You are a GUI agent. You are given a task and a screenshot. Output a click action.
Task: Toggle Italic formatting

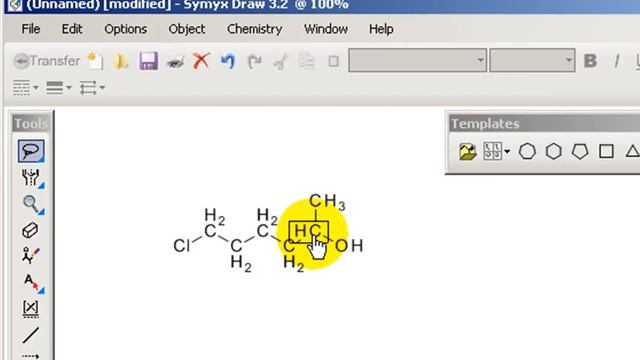(x=617, y=61)
